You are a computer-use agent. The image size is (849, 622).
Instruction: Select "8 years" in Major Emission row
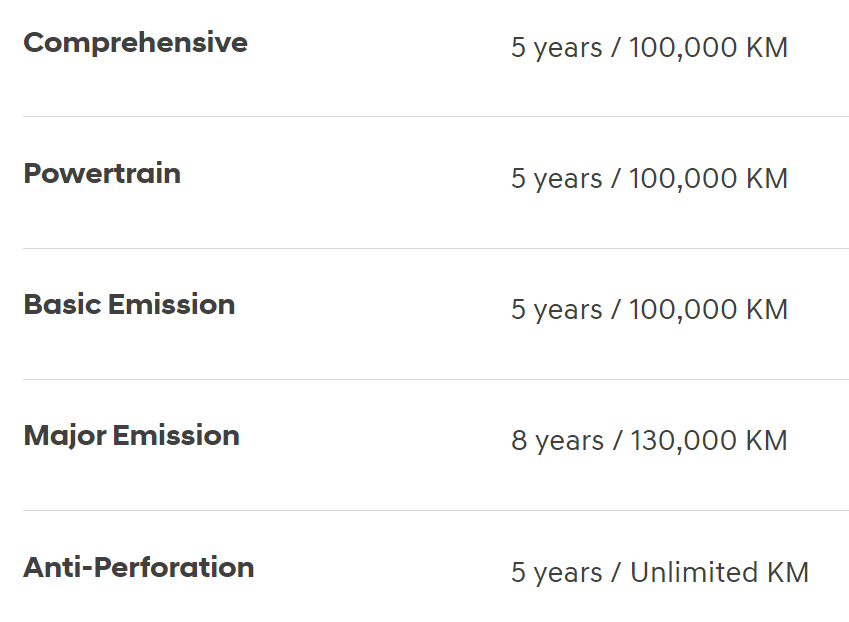[x=558, y=441]
